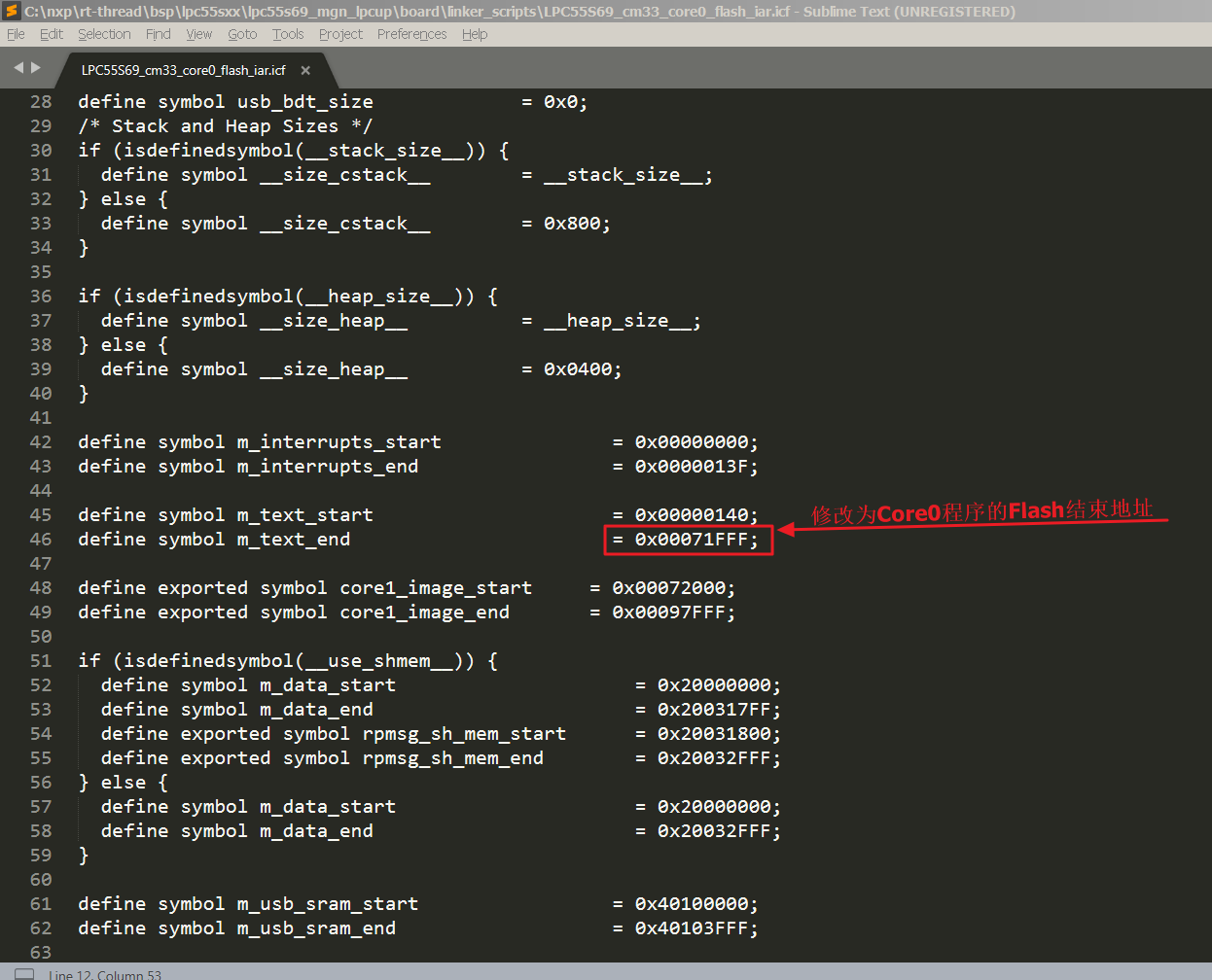Open the File menu
1212x980 pixels.
point(16,34)
